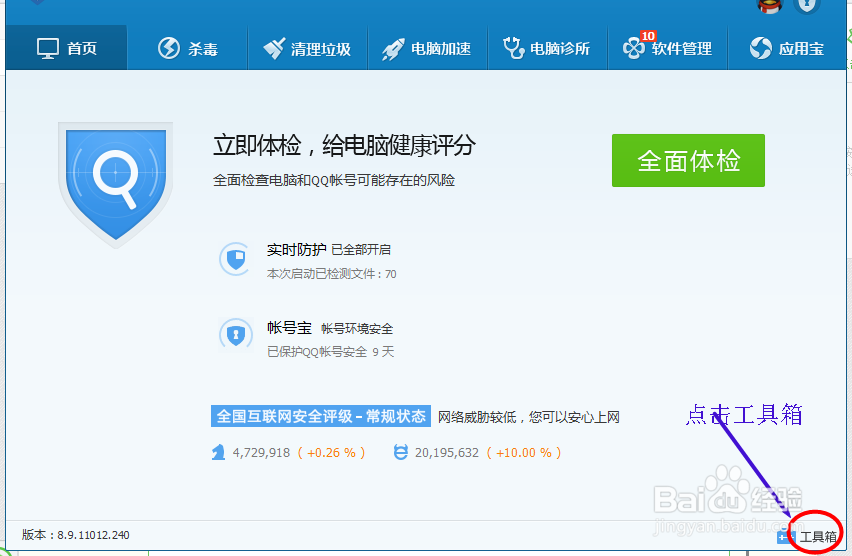Go to the 电脑加速 speed-up tab
Screen dimensions: 852x556
coord(428,48)
